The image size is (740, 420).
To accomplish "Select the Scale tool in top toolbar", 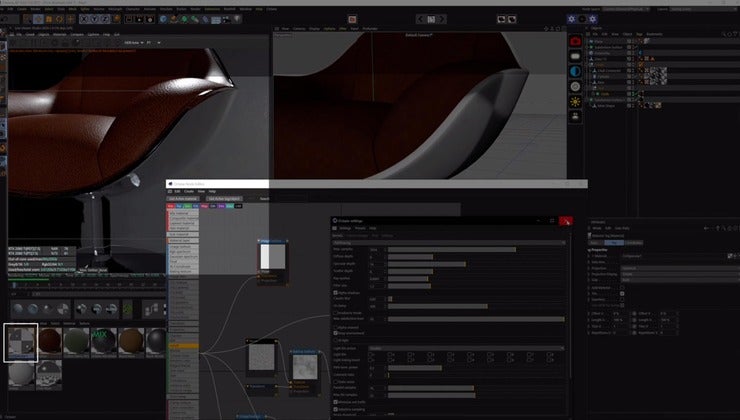I will pos(49,19).
